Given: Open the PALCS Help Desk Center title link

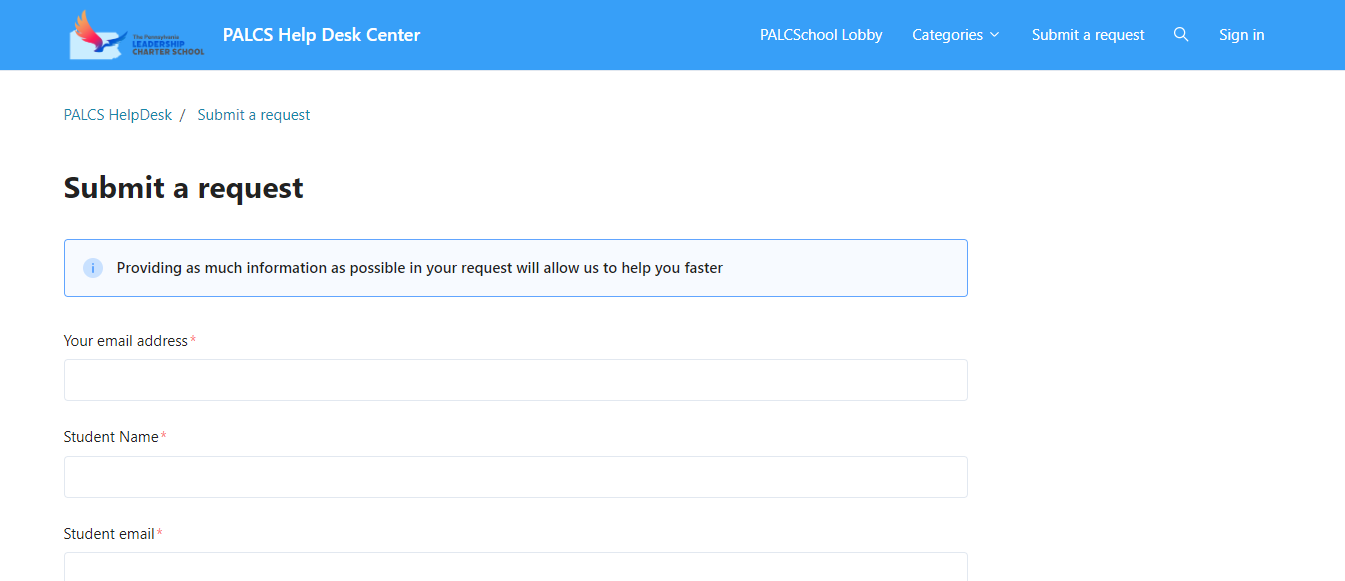Looking at the screenshot, I should tap(322, 35).
